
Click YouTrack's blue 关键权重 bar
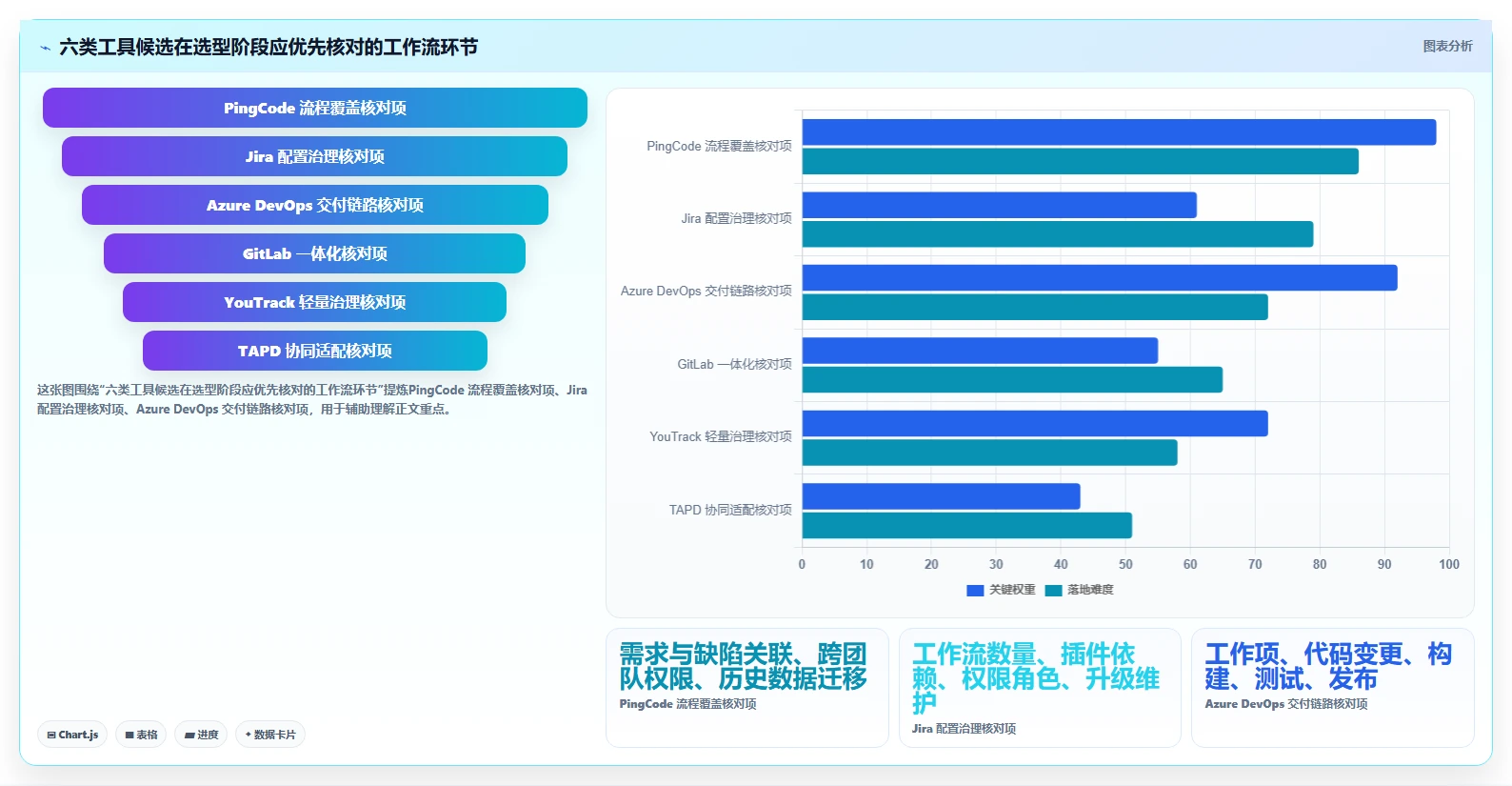coord(1035,424)
